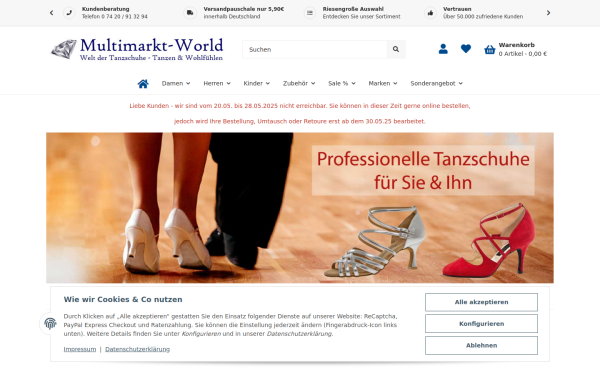Expand the Damen menu

(176, 83)
